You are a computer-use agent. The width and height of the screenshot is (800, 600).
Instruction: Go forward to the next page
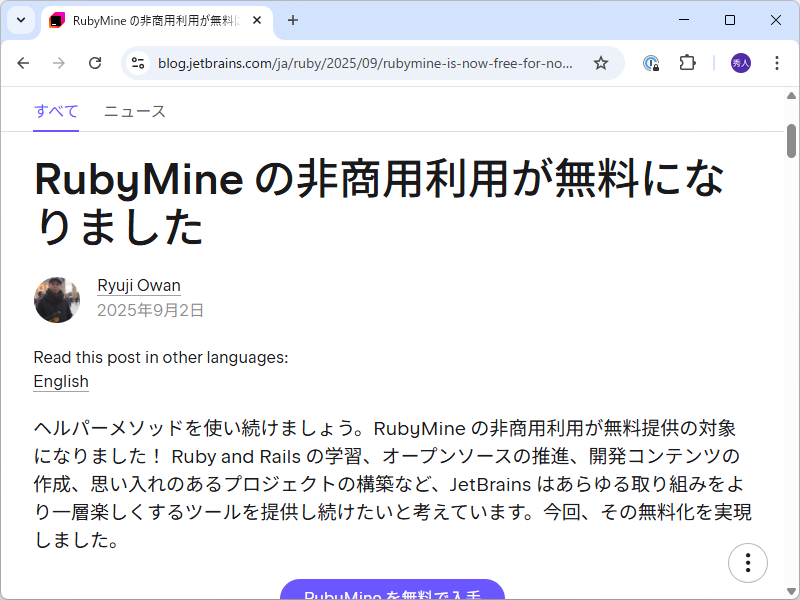pyautogui.click(x=58, y=62)
